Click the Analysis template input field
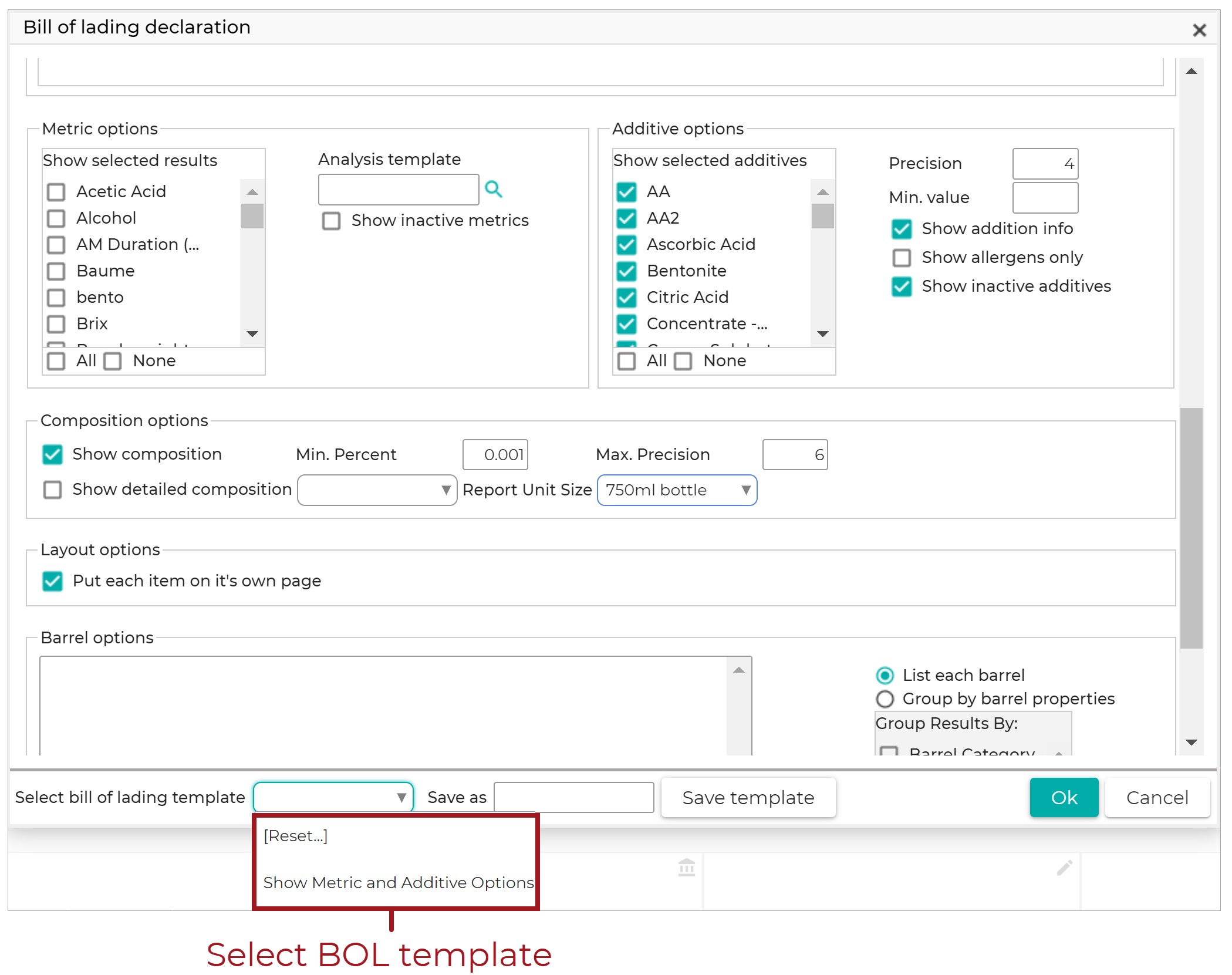This screenshot has height=975, width=1232. tap(399, 190)
